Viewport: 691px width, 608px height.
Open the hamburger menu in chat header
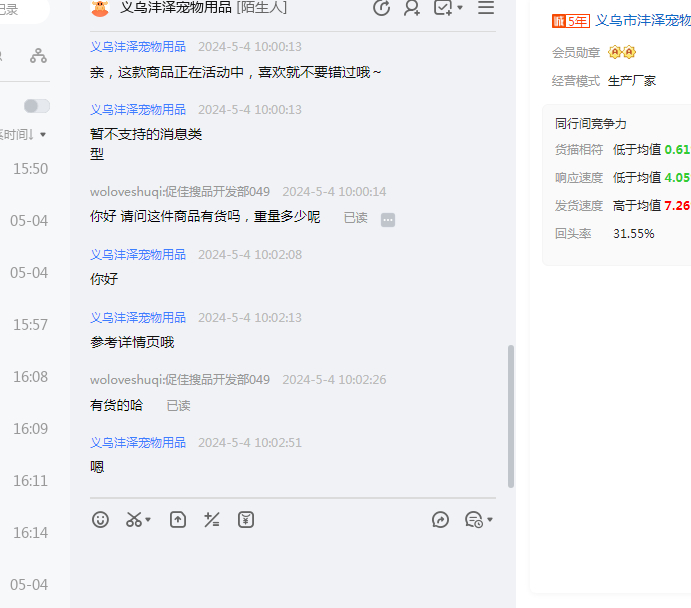(486, 7)
